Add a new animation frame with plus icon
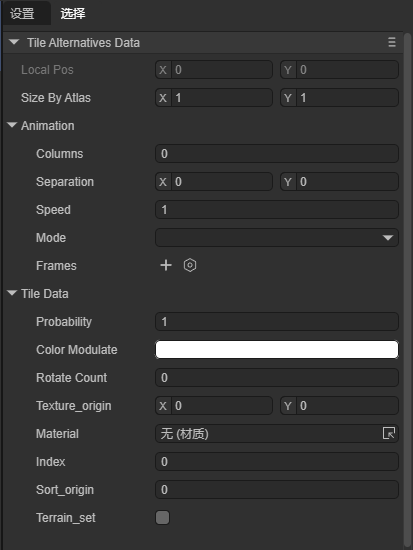This screenshot has height=550, width=413. click(166, 266)
